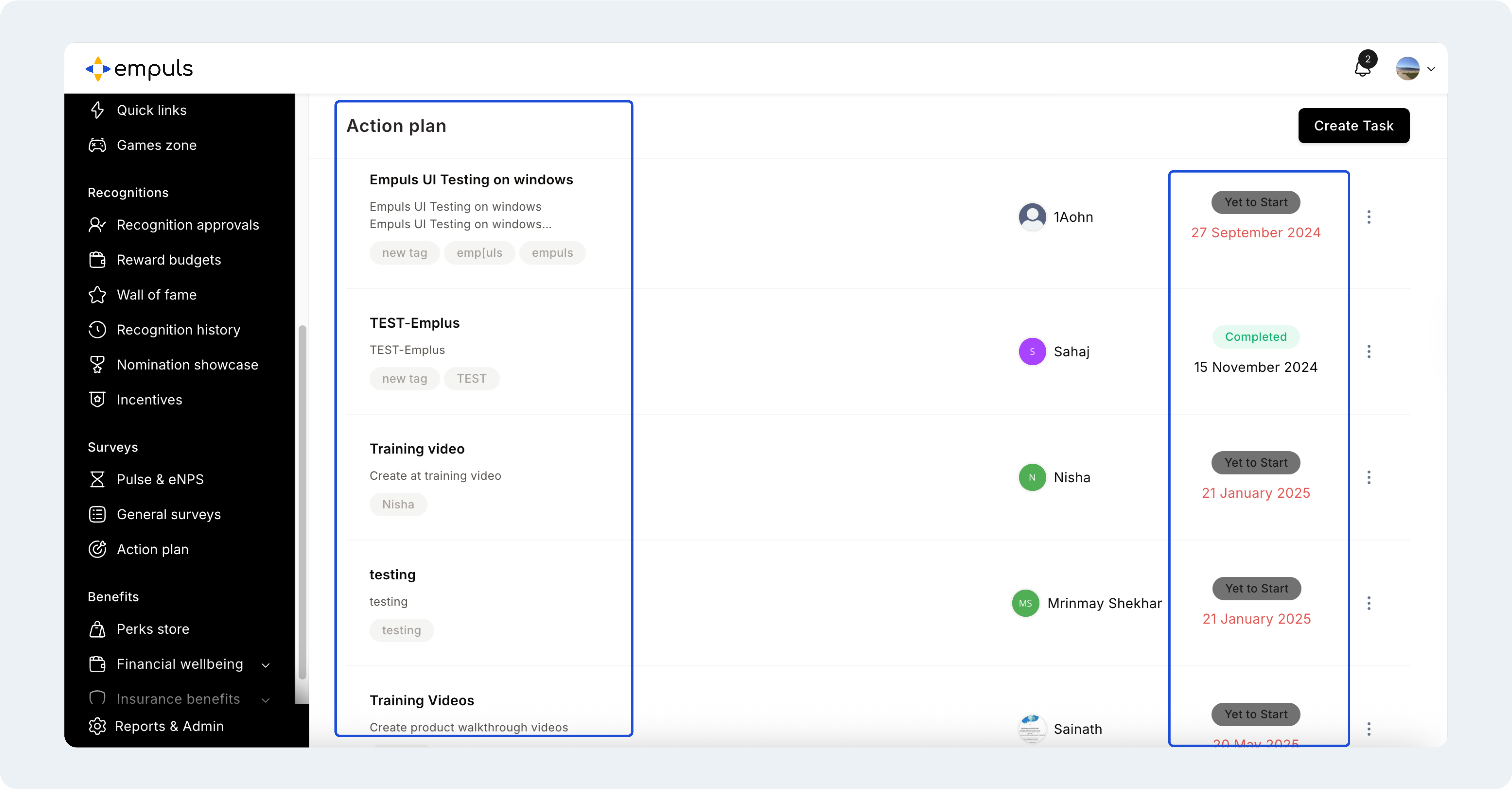Click 1Aohn's avatar icon
The width and height of the screenshot is (1512, 789).
pyautogui.click(x=1032, y=217)
